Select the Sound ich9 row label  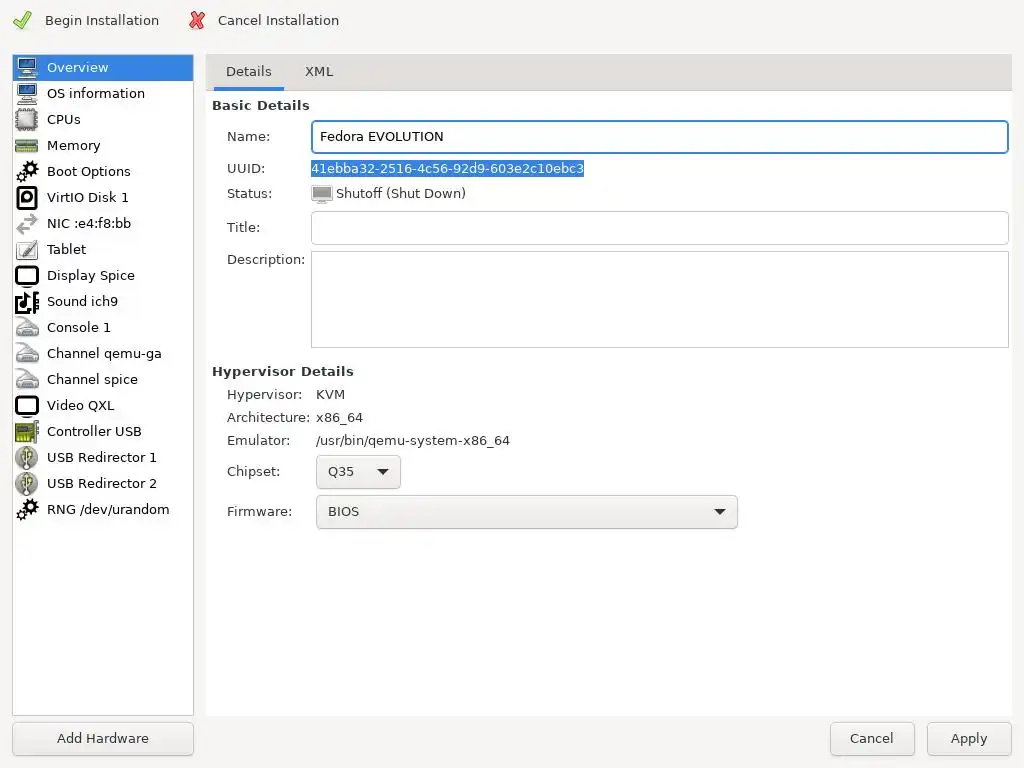point(82,302)
